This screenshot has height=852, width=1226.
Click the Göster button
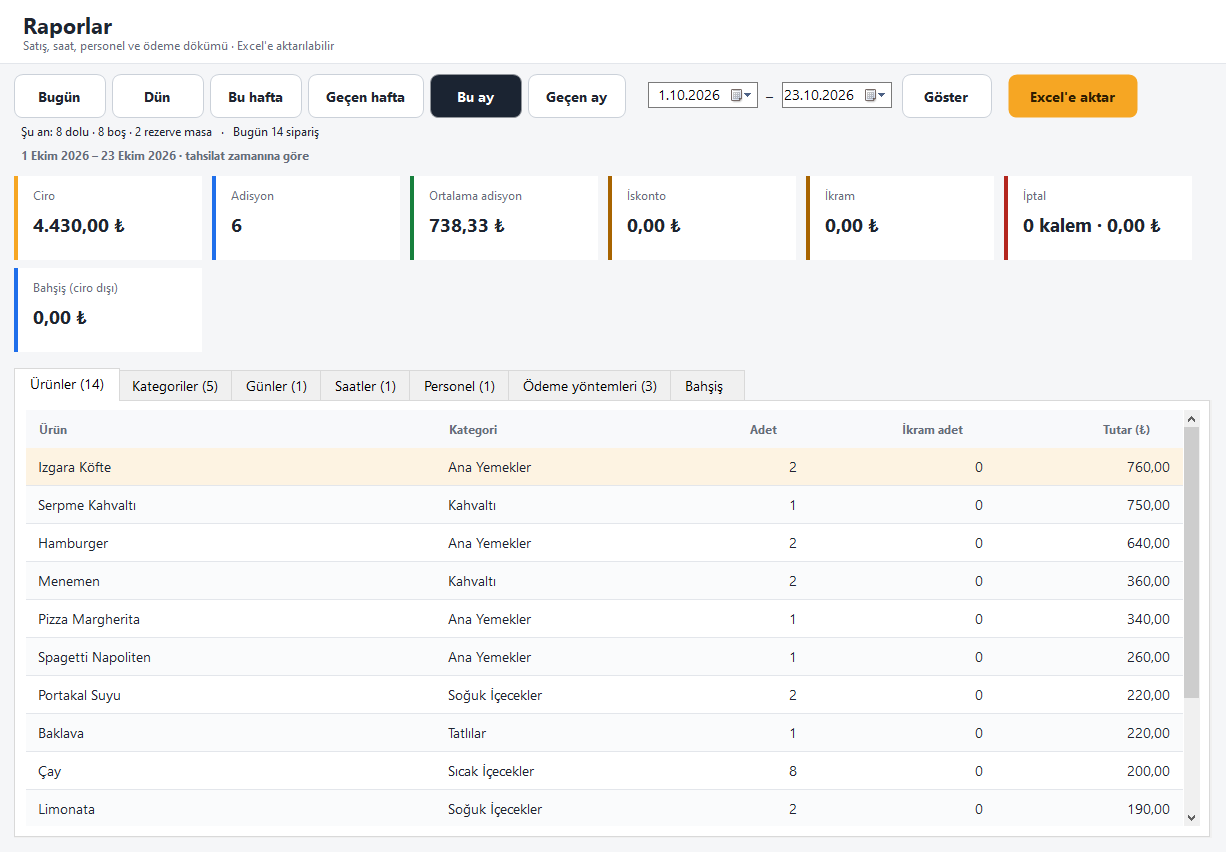click(946, 97)
